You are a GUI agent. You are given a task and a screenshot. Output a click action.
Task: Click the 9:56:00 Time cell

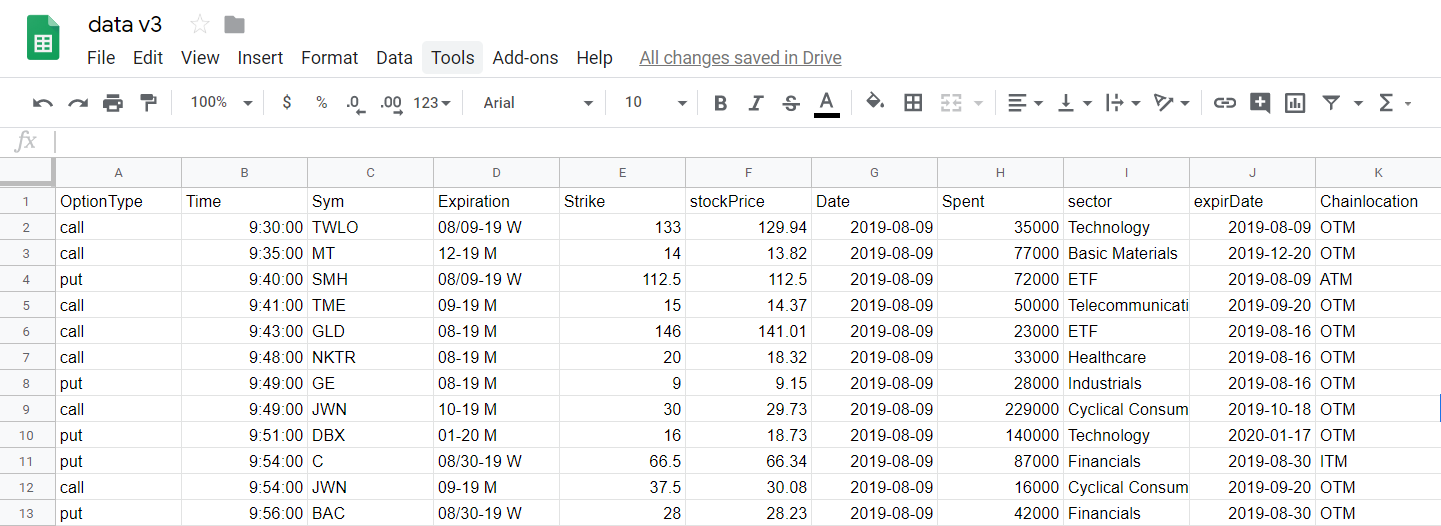click(x=245, y=513)
